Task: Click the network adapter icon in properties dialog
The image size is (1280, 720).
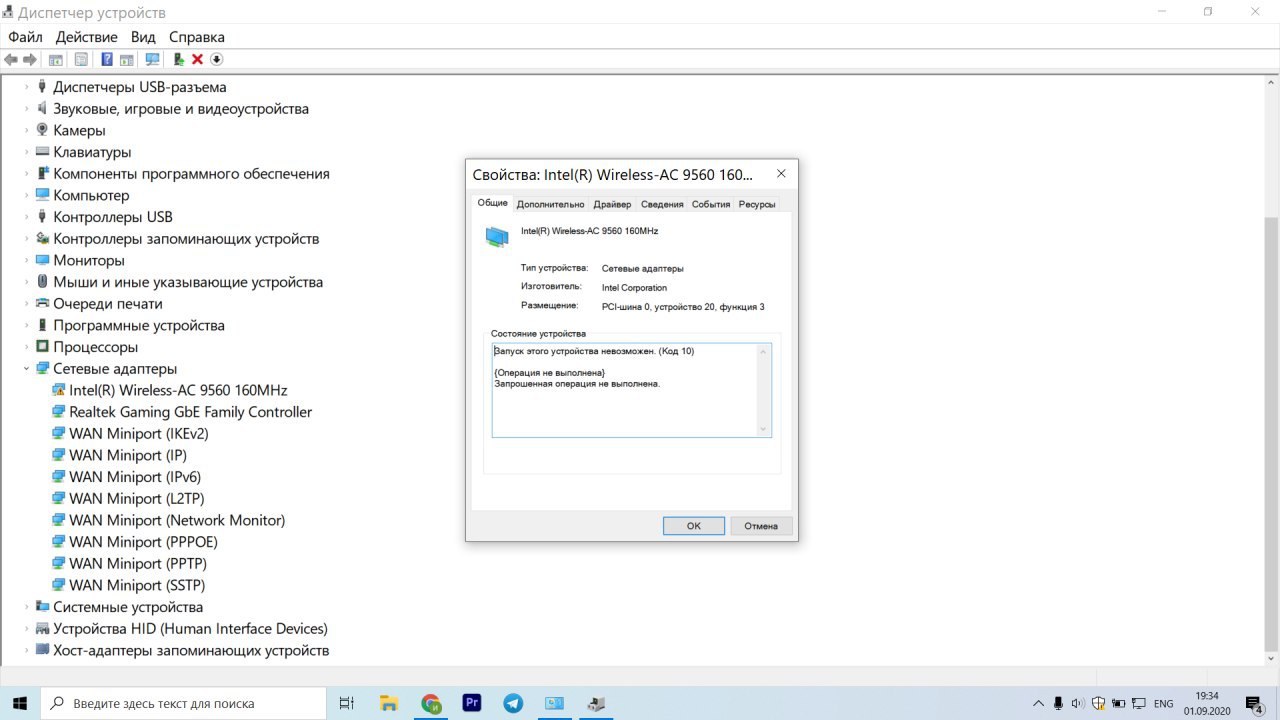Action: point(497,236)
